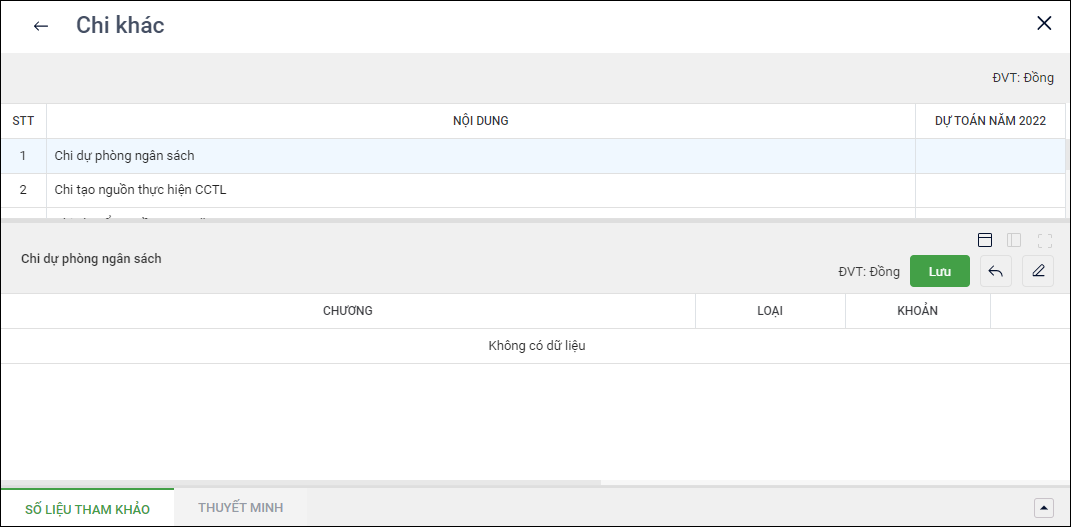This screenshot has width=1071, height=527.
Task: Click the Khoản column header
Action: pyautogui.click(x=917, y=311)
